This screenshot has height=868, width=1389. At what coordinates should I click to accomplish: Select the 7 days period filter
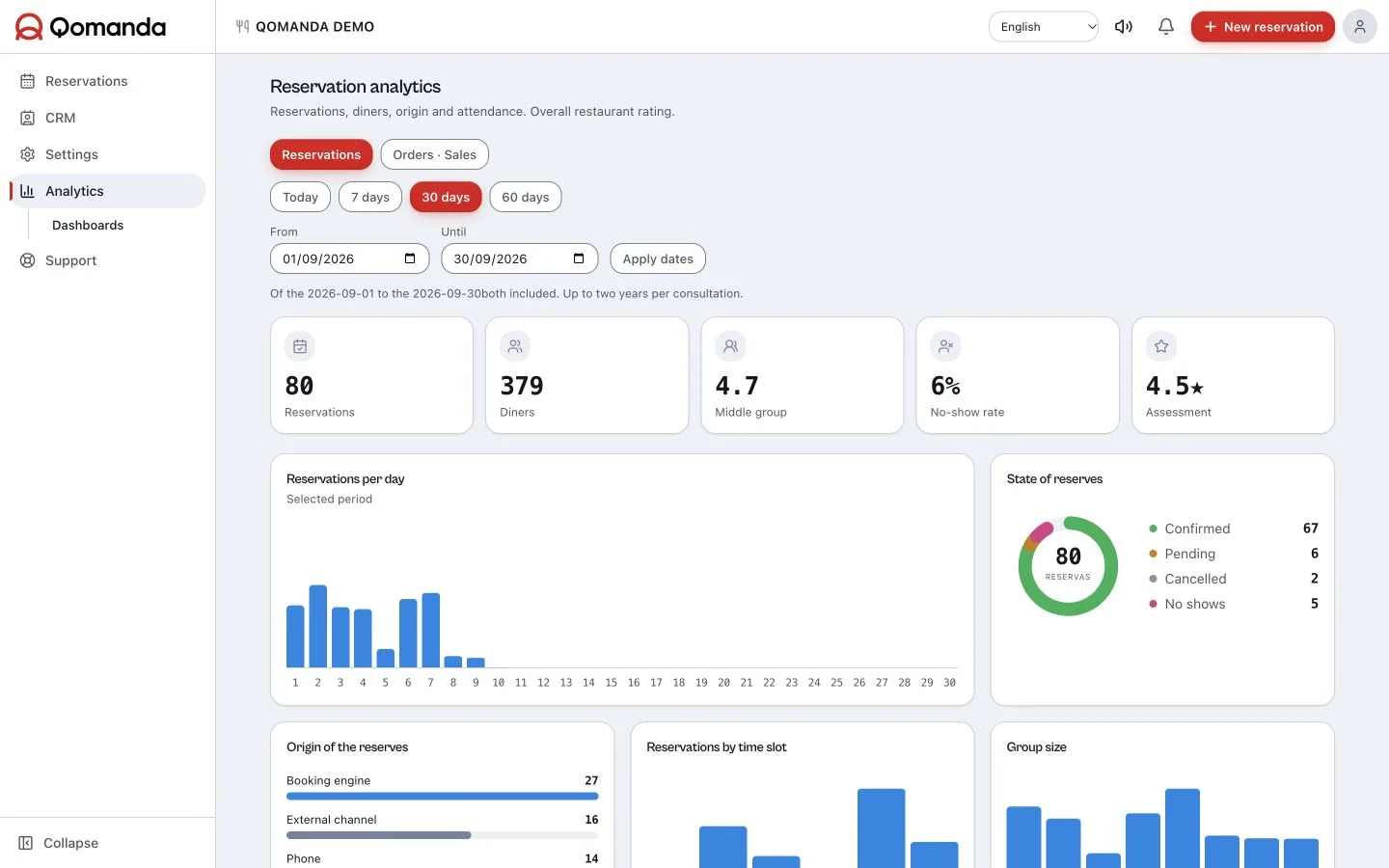click(x=370, y=197)
